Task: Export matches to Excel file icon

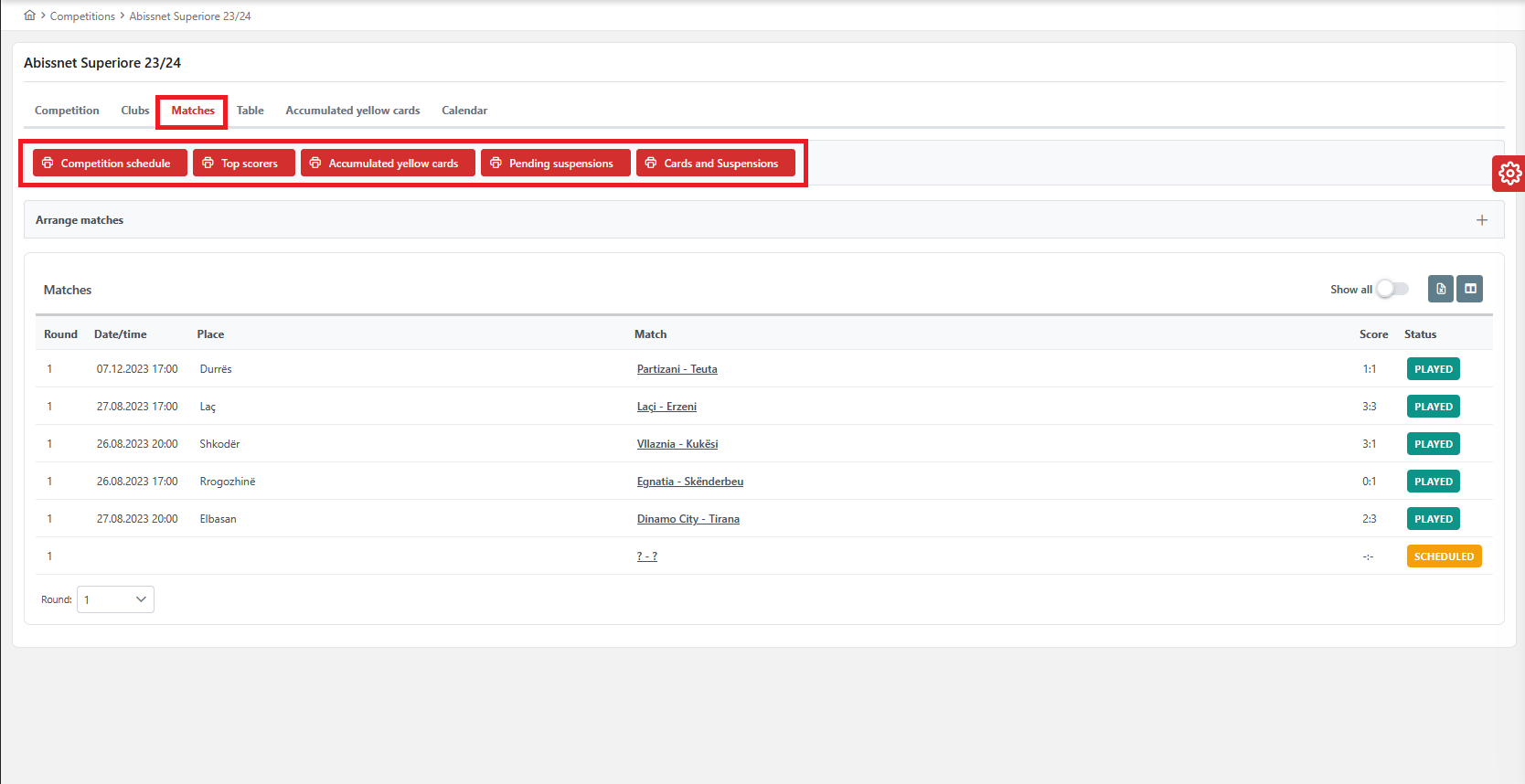Action: 1440,289
